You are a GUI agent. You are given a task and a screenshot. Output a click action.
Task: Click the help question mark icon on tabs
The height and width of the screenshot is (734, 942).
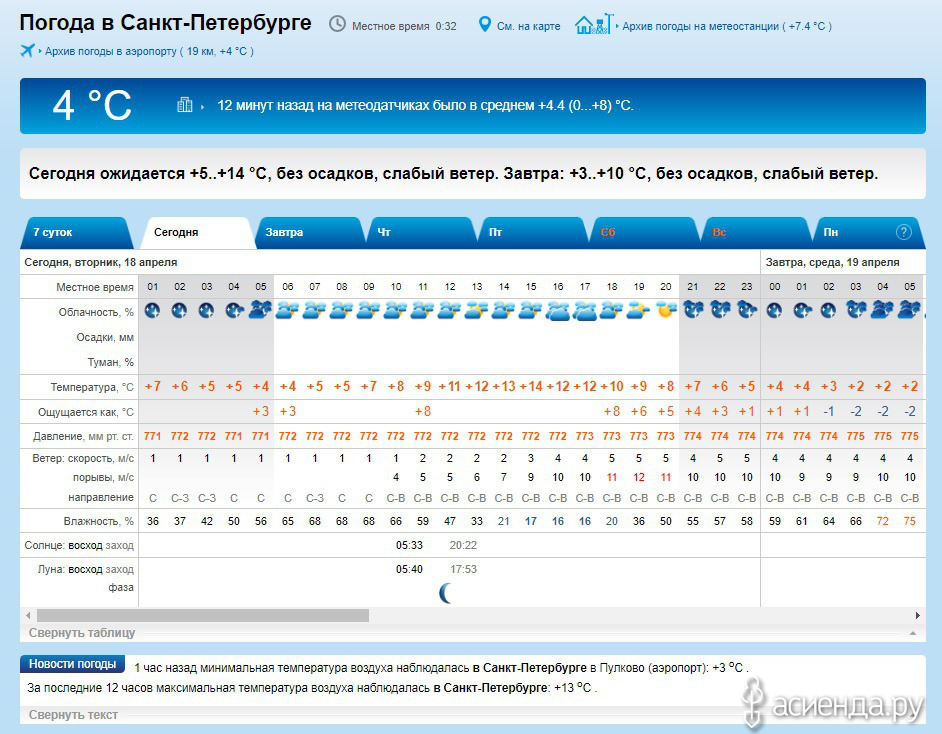[904, 232]
